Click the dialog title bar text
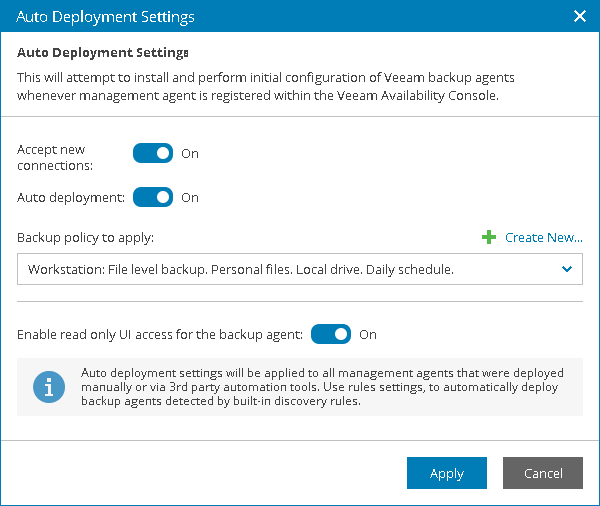 click(x=105, y=17)
